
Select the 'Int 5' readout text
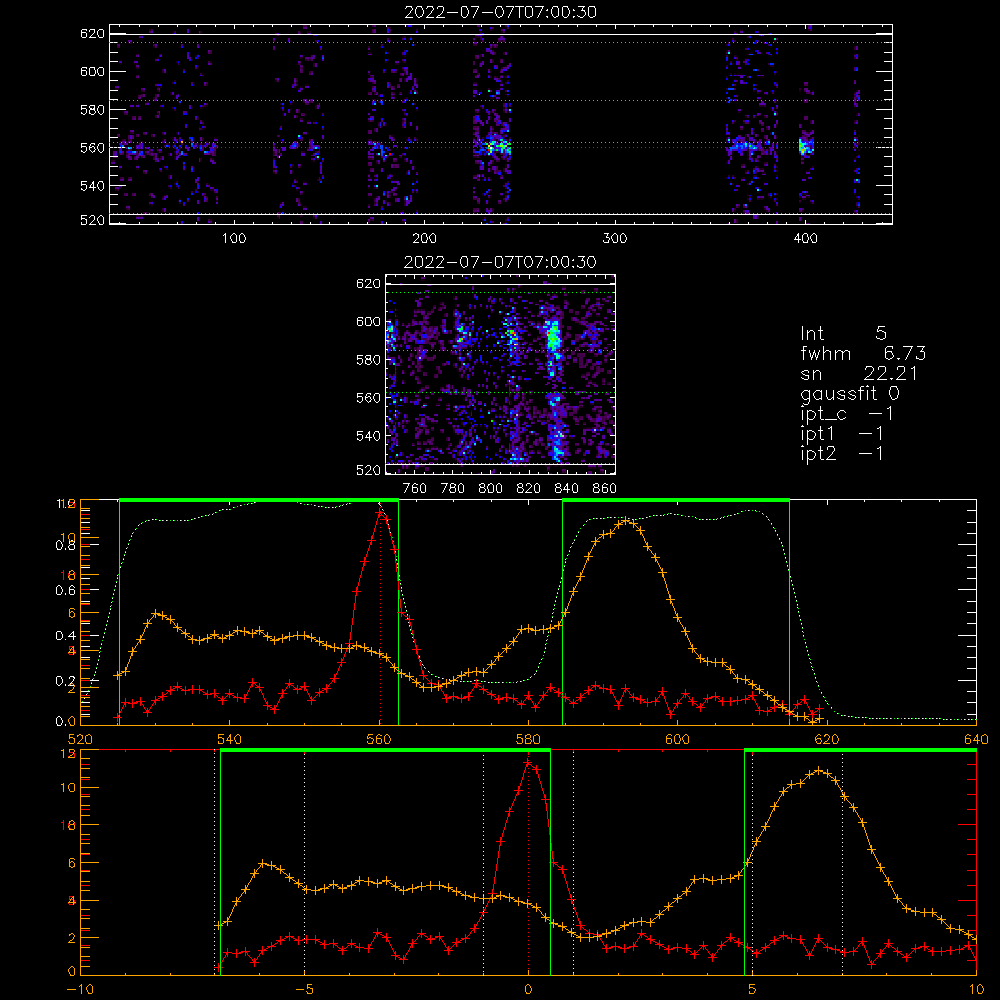(x=844, y=333)
